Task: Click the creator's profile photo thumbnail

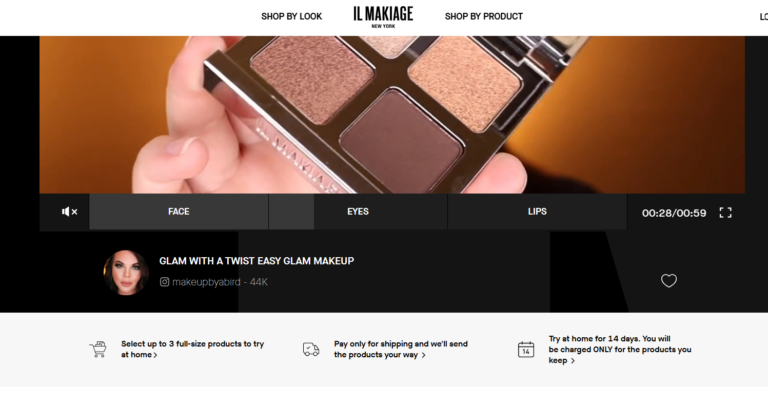Action: [x=126, y=273]
